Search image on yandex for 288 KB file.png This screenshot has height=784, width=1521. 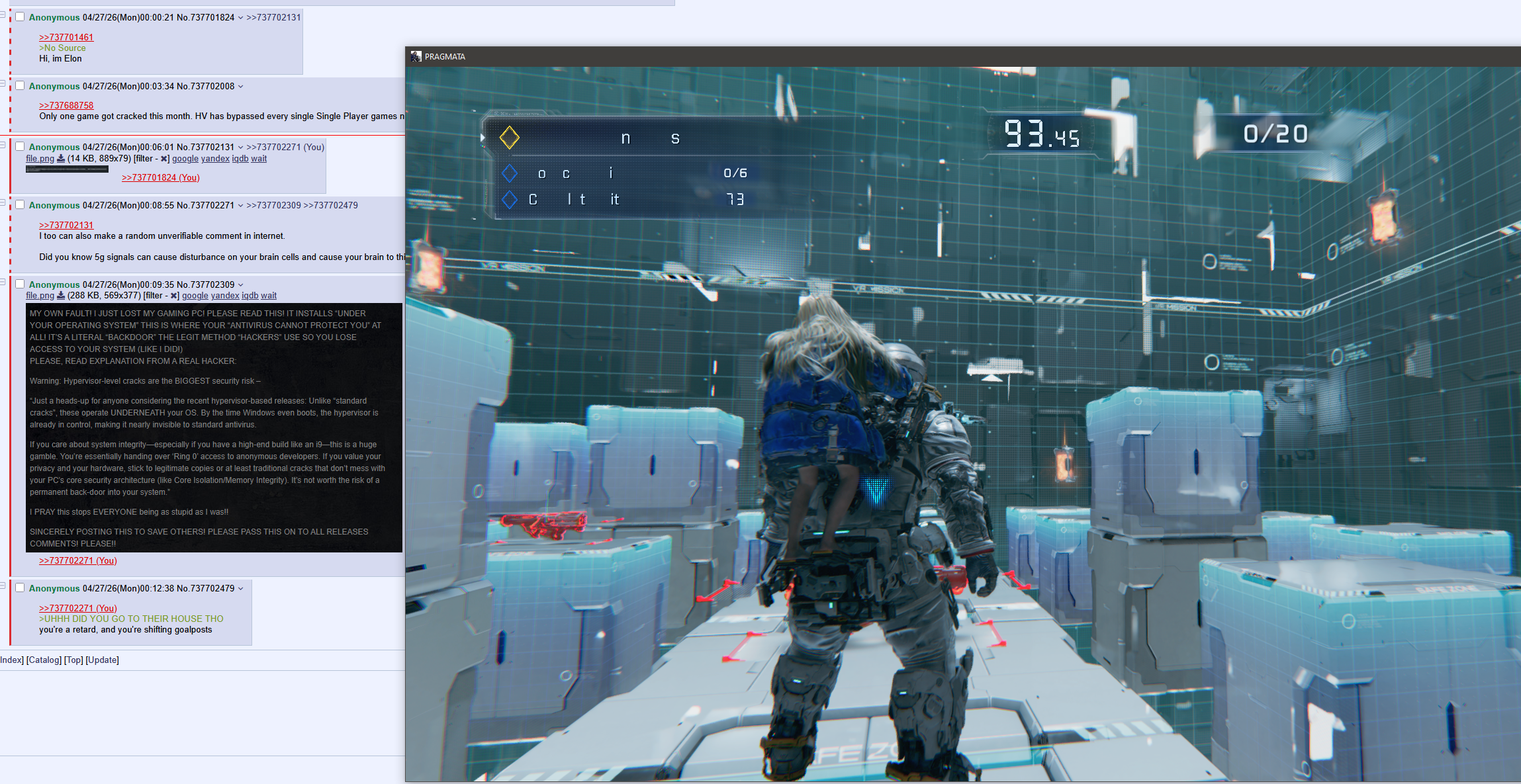(225, 296)
